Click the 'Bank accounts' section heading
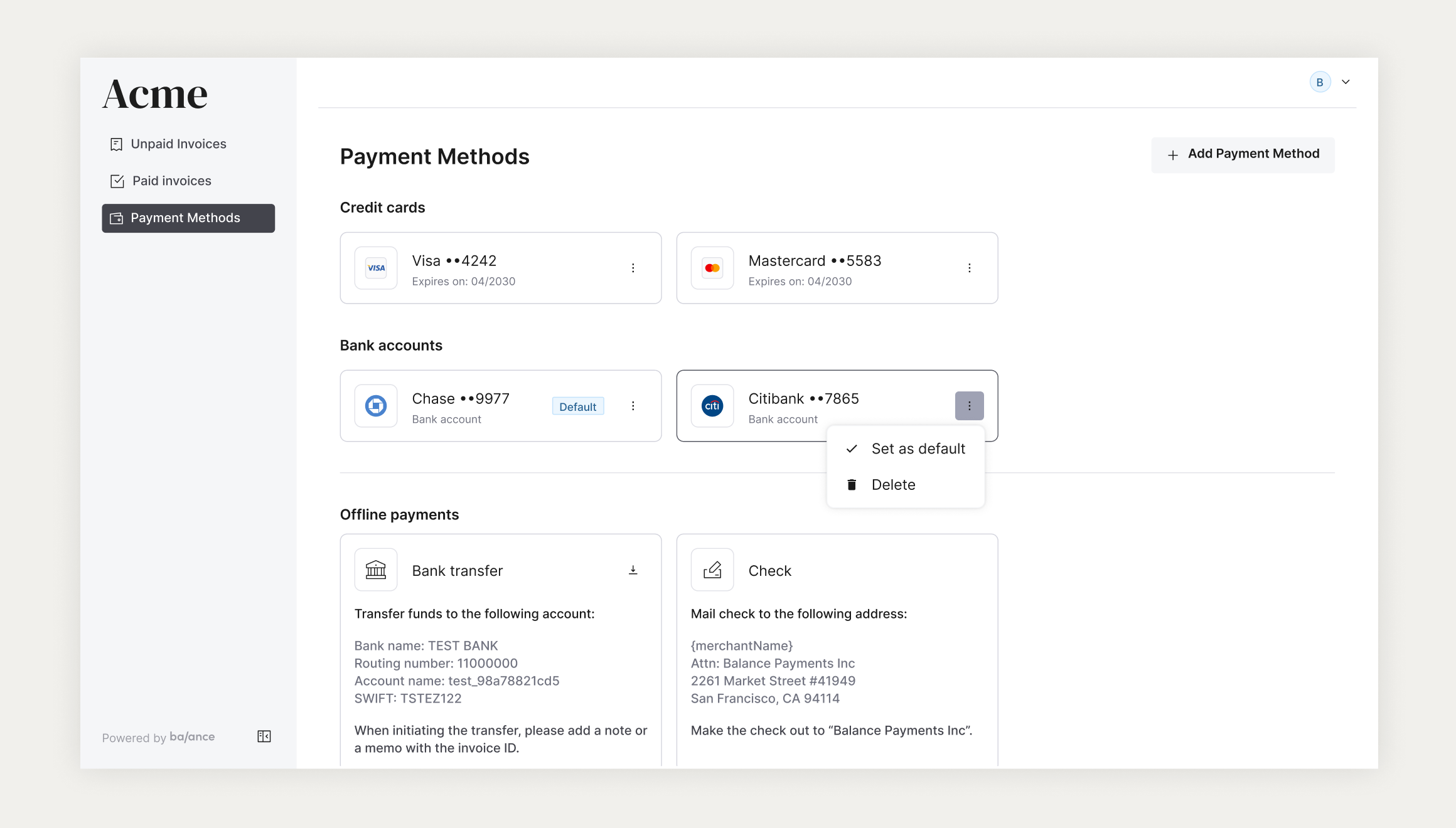Viewport: 1456px width, 828px height. [391, 346]
